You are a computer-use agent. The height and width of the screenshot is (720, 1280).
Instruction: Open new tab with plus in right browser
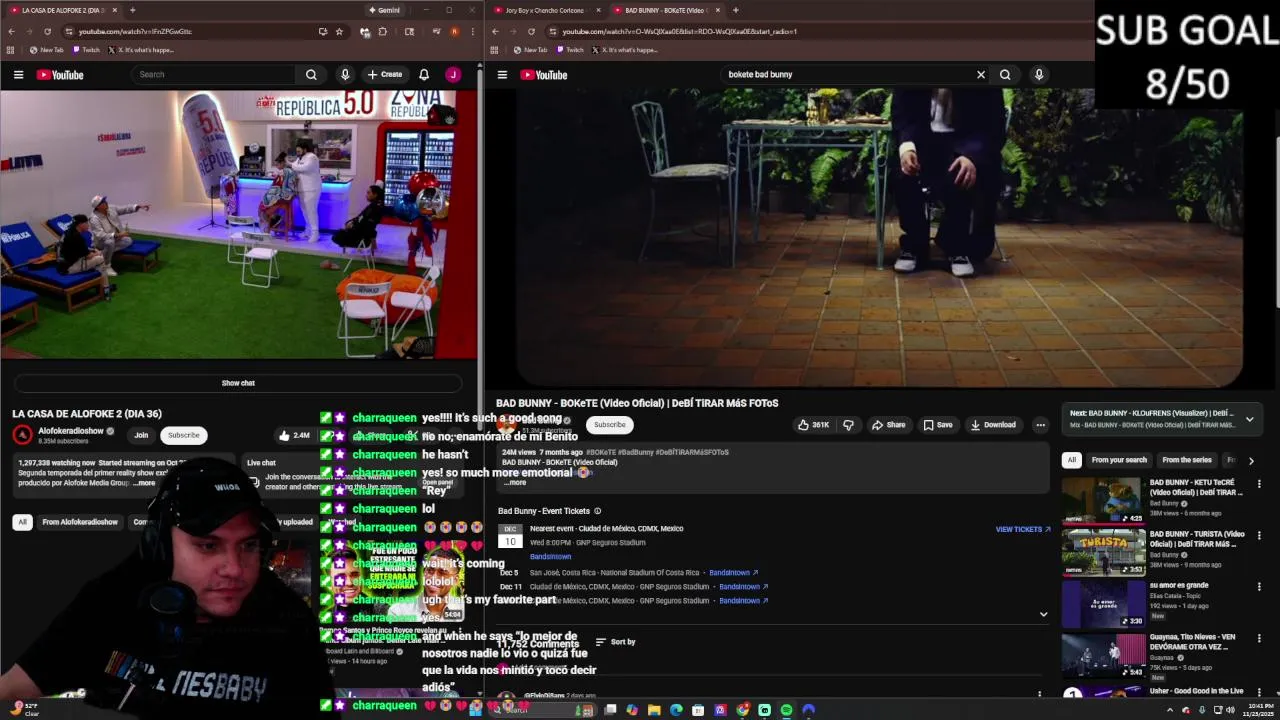(x=735, y=10)
